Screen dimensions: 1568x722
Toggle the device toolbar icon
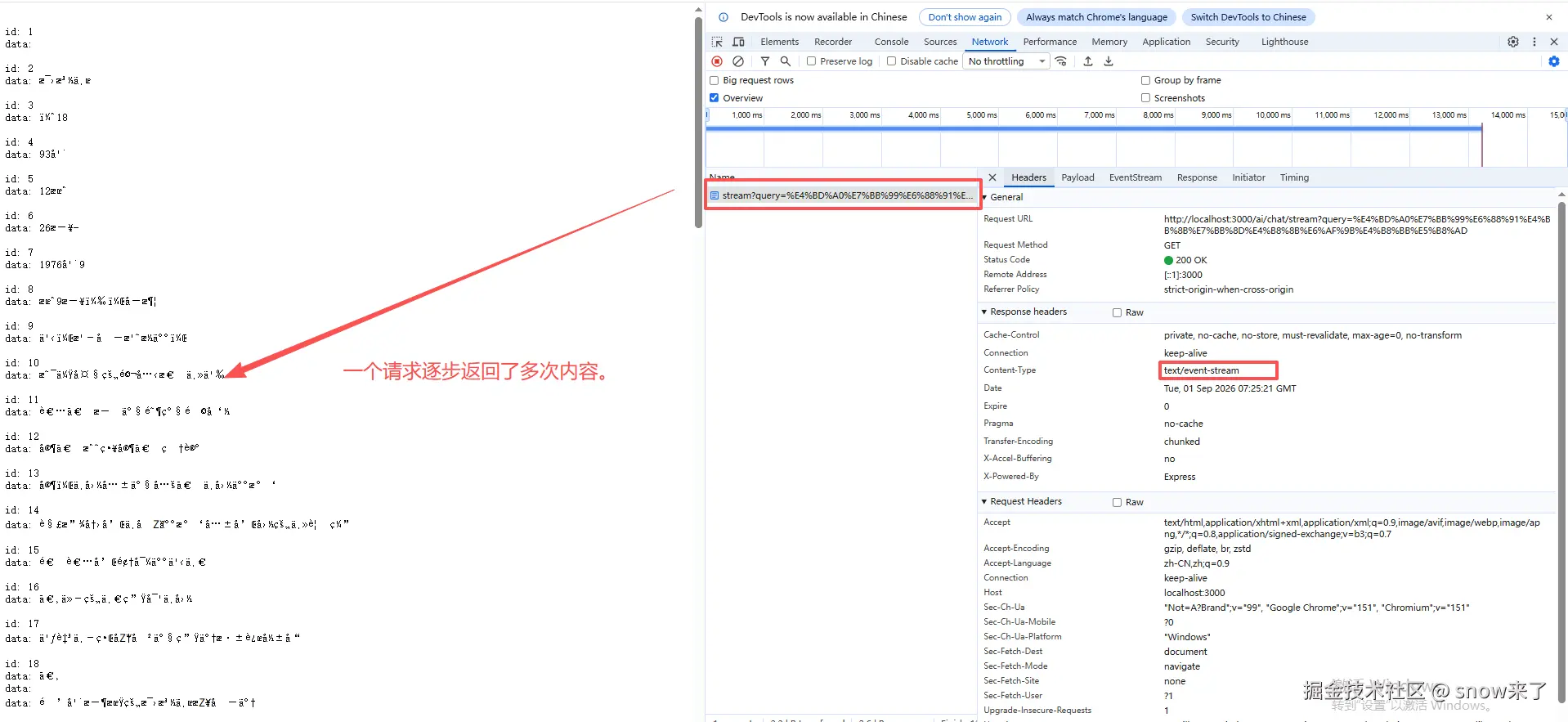click(x=738, y=42)
